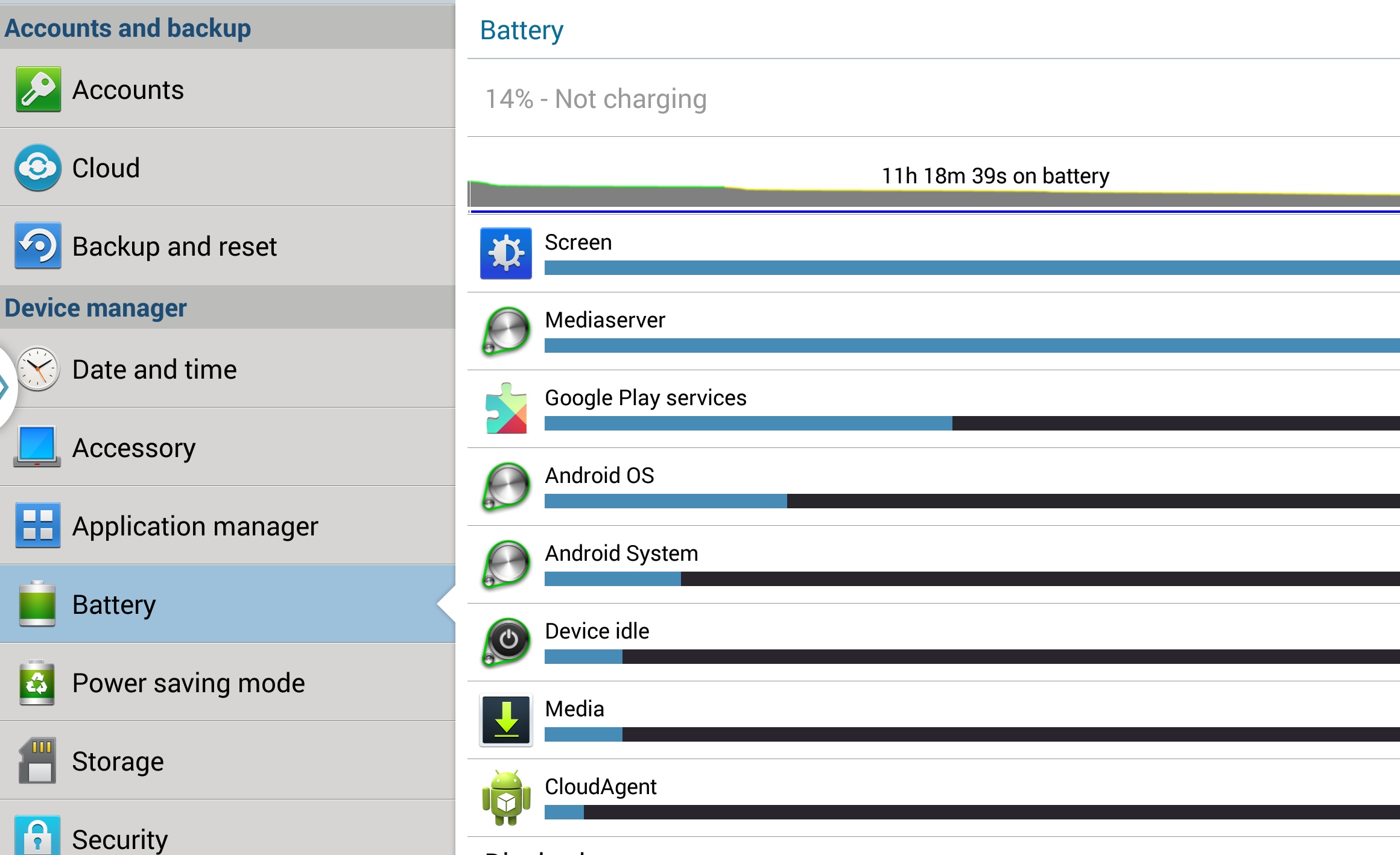Open the Accessory laptop icon
The image size is (1400, 855).
(37, 447)
